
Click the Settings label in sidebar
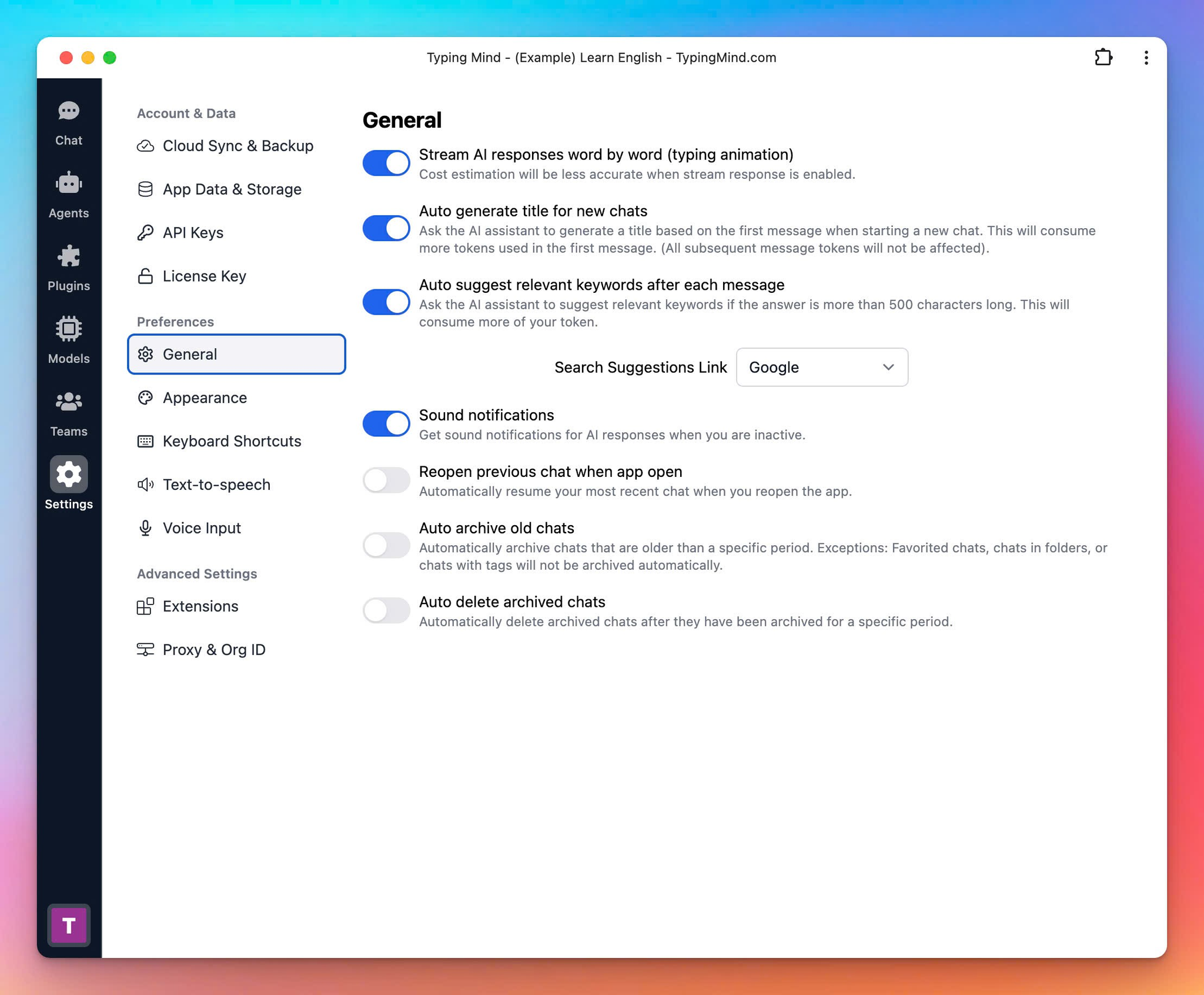click(x=69, y=504)
